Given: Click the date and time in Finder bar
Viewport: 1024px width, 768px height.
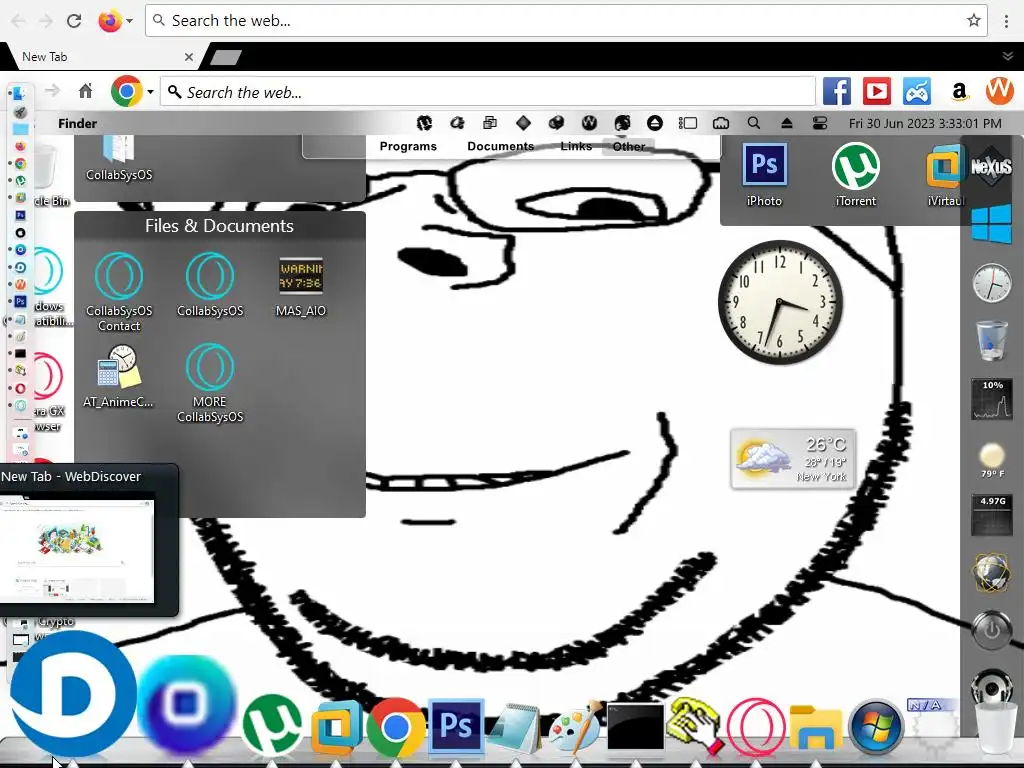Looking at the screenshot, I should click(925, 123).
